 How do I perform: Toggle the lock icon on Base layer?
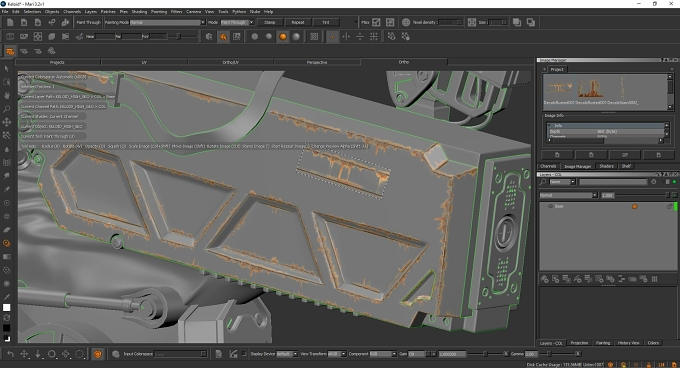click(670, 206)
